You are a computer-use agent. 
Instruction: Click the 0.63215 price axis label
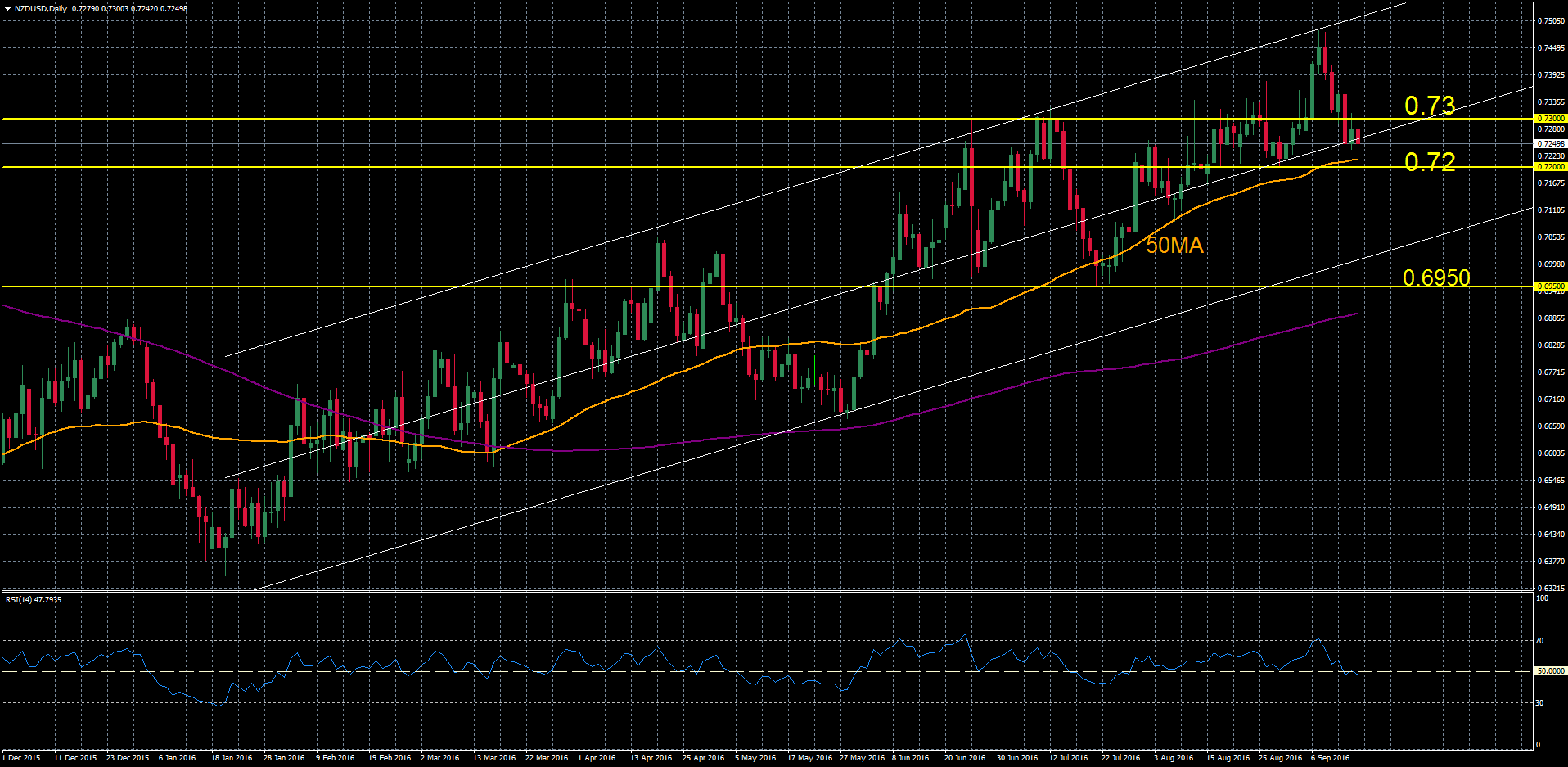tap(1552, 589)
